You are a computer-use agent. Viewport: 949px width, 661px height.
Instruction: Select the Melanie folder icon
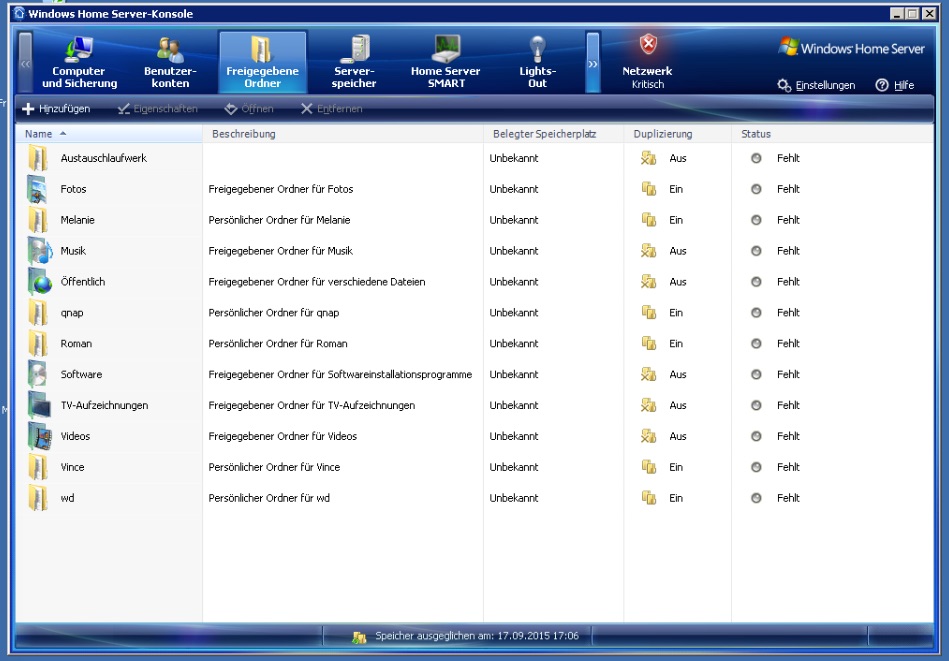[x=38, y=220]
